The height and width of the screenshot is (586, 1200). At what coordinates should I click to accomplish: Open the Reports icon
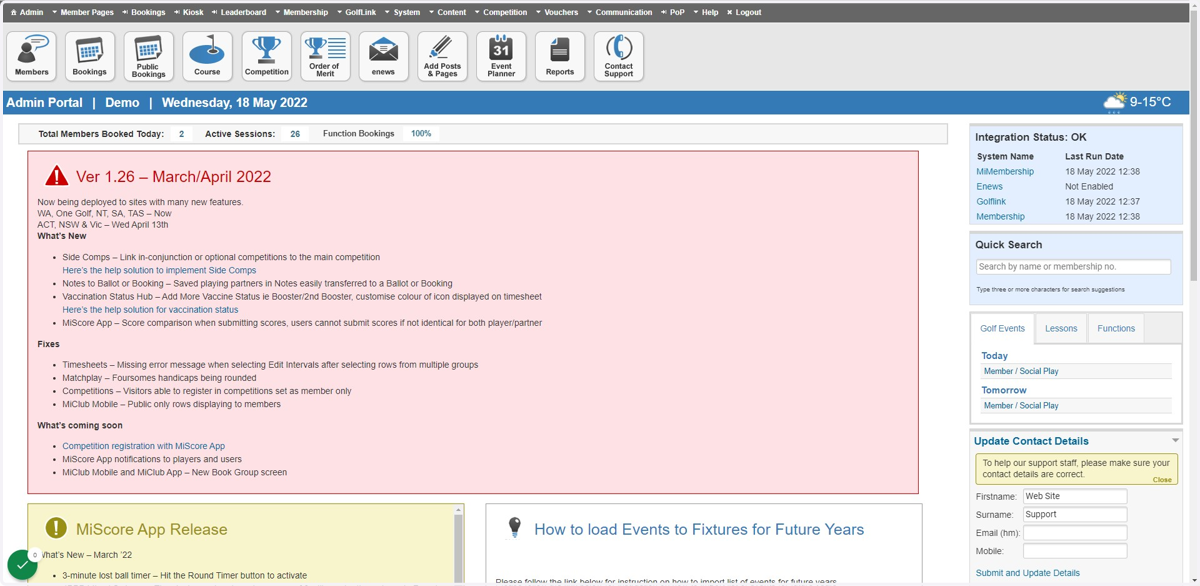coord(560,56)
